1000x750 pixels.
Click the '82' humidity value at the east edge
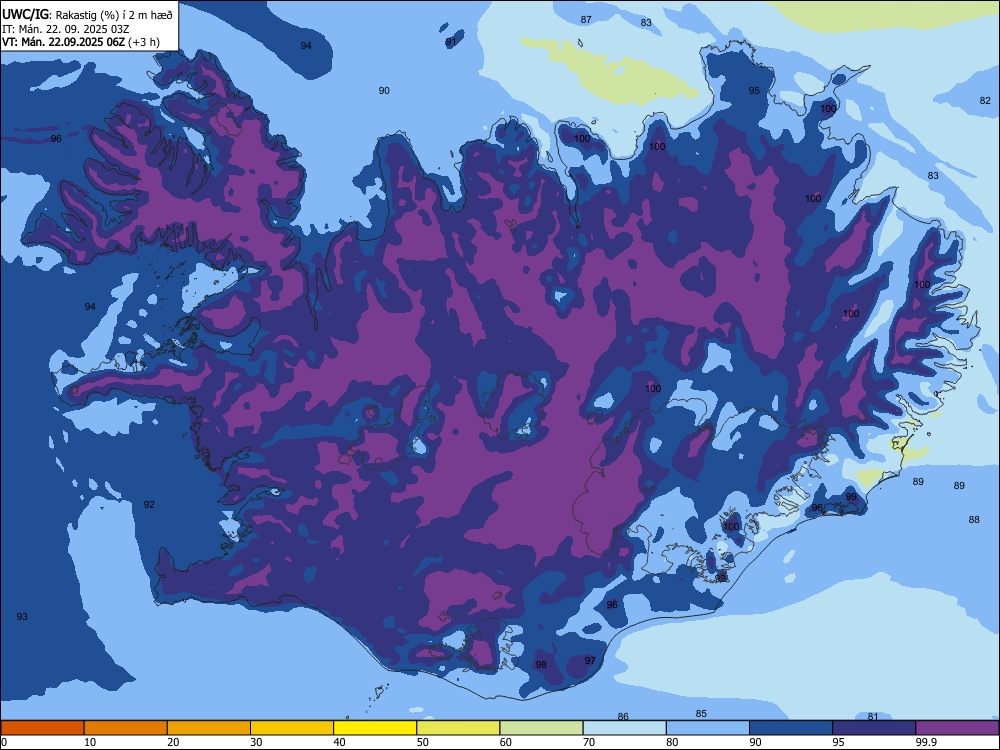coord(985,101)
